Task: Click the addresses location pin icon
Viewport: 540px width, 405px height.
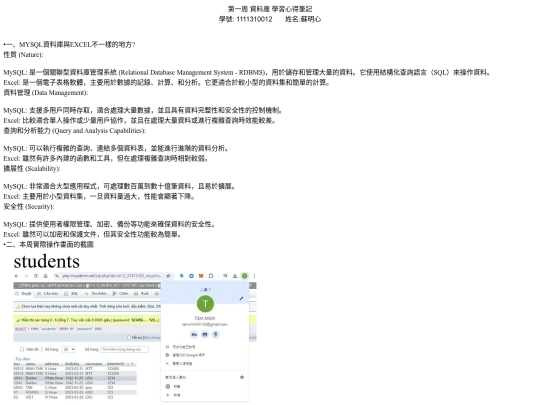Action: (x=216, y=334)
